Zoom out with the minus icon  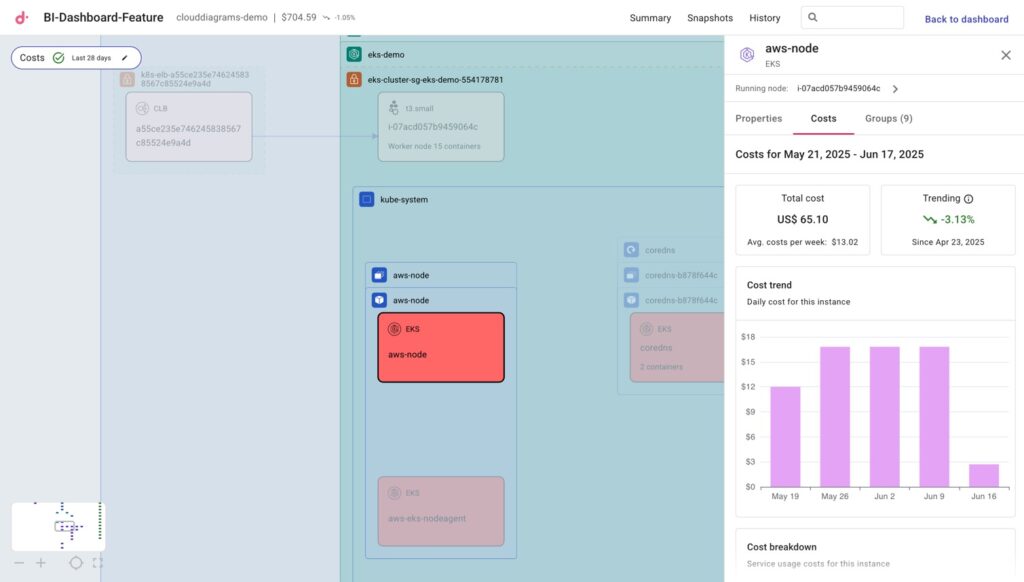point(19,563)
